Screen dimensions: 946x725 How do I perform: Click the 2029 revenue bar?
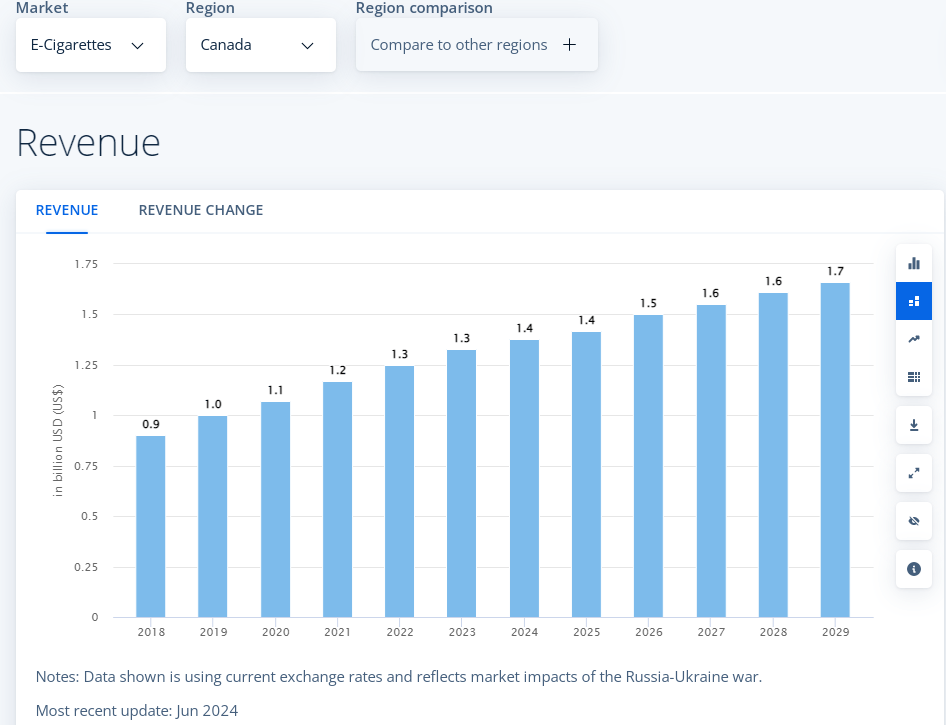pos(835,450)
